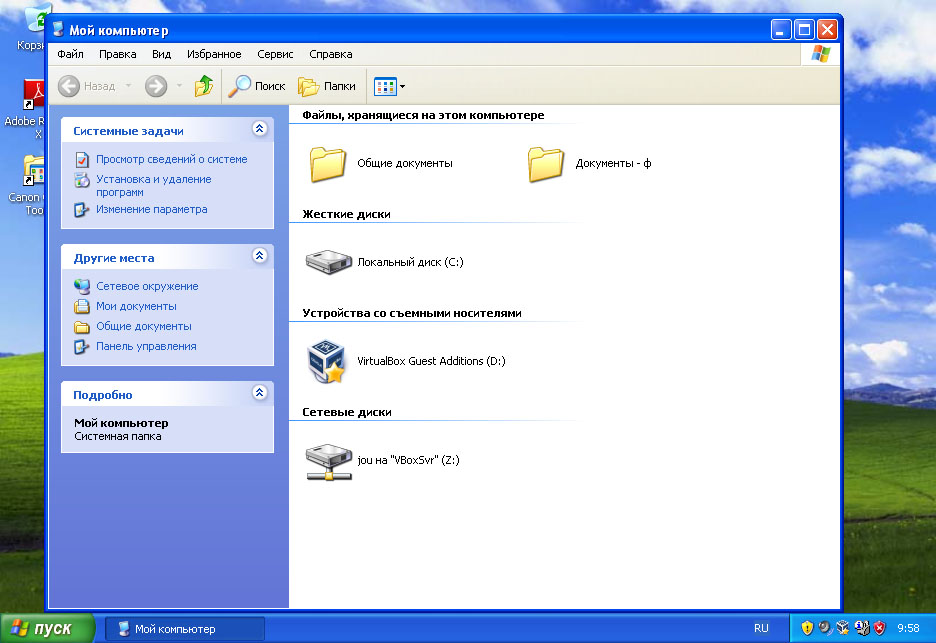Open the Local Disk (C:) drive icon
The height and width of the screenshot is (643, 936).
(x=329, y=262)
